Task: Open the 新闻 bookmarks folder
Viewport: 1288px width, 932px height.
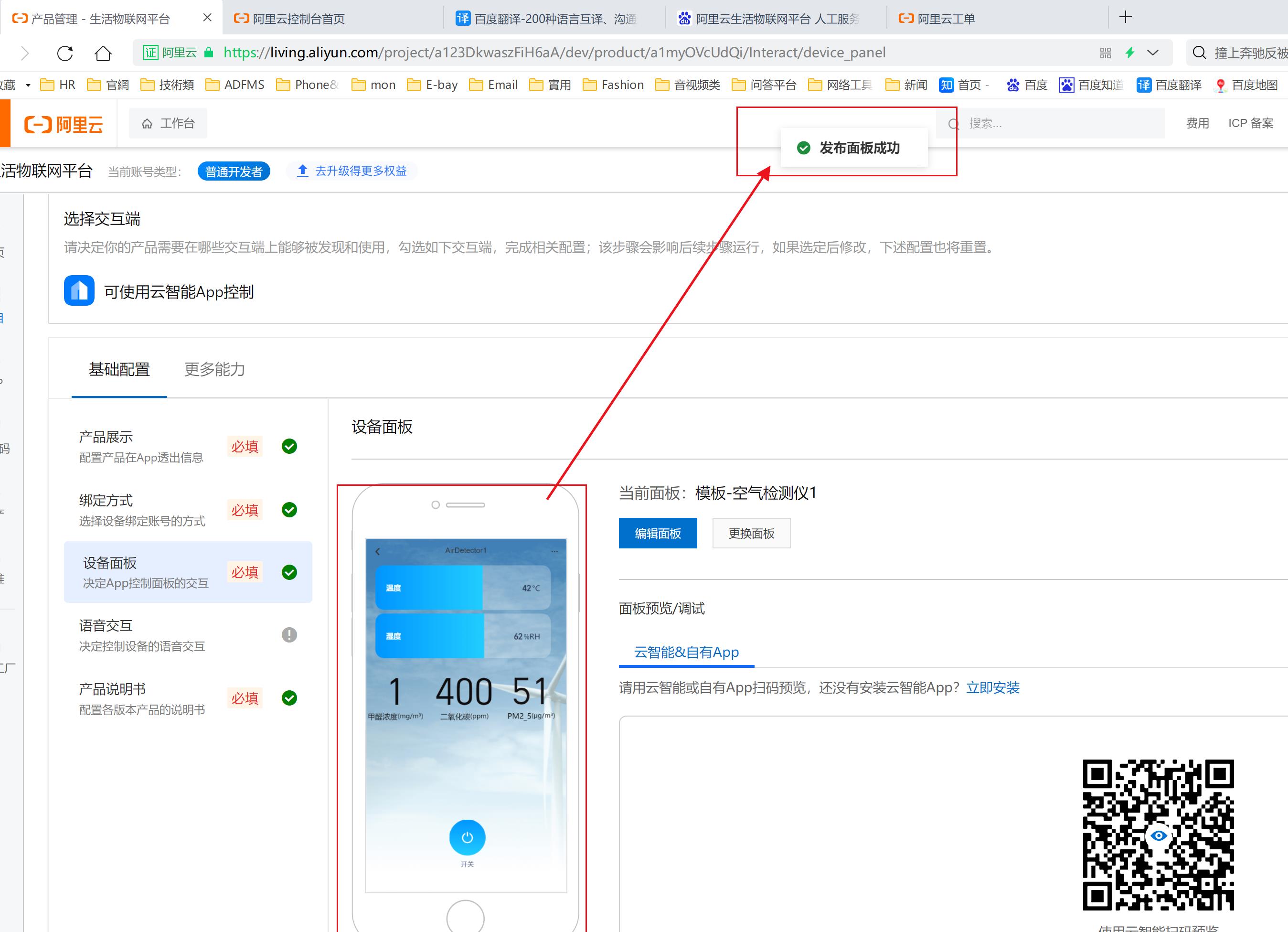Action: pyautogui.click(x=906, y=85)
